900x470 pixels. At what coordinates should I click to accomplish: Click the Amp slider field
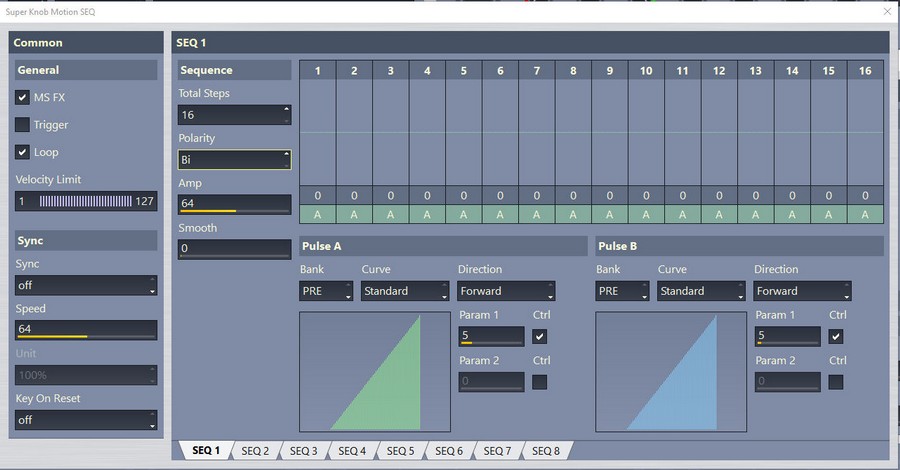pos(234,204)
